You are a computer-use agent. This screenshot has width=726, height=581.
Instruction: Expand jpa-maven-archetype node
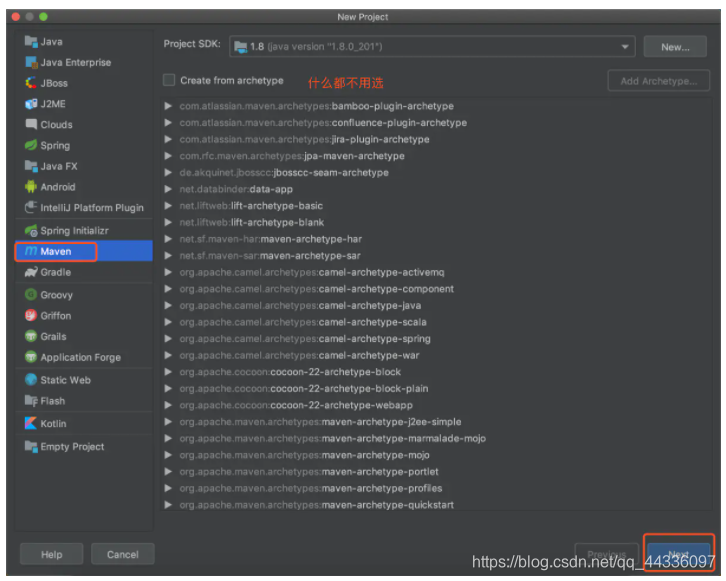168,156
